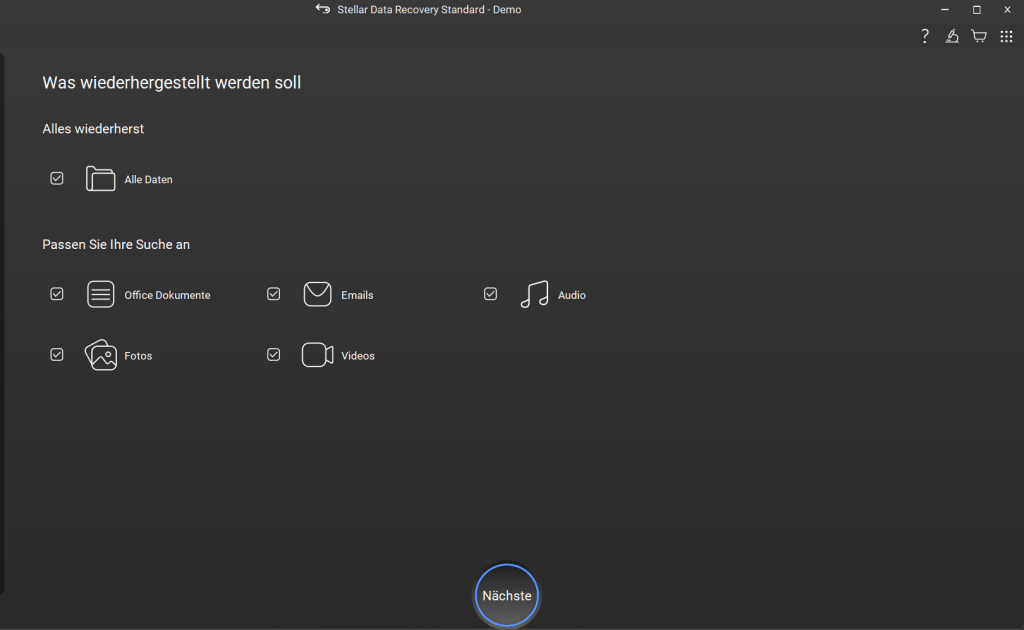Uncheck the Fotos checkbox
Image resolution: width=1024 pixels, height=630 pixels.
tap(57, 354)
